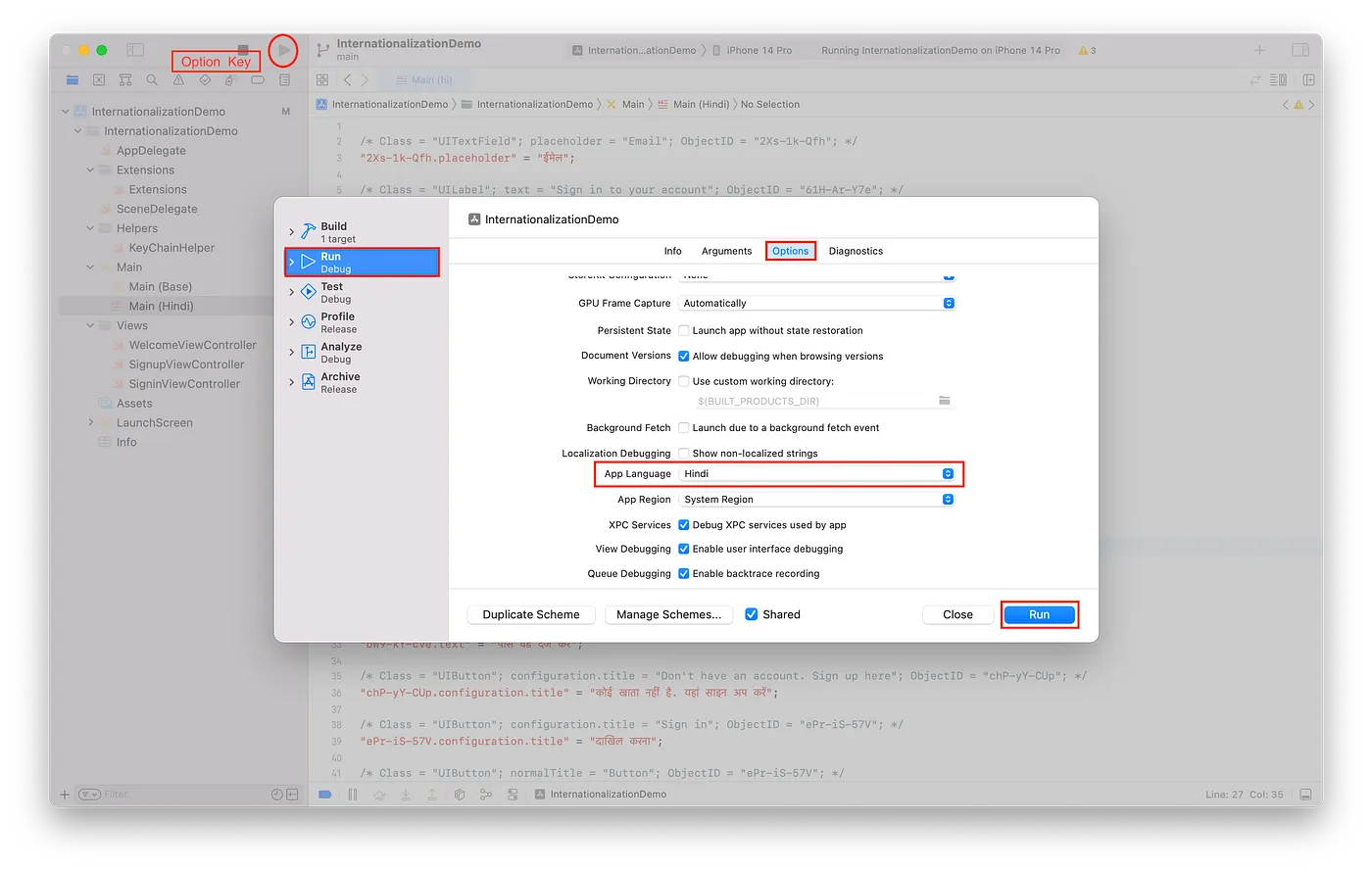Open the Debug navigator icon
Viewport: 1372px width, 872px height.
[x=231, y=80]
